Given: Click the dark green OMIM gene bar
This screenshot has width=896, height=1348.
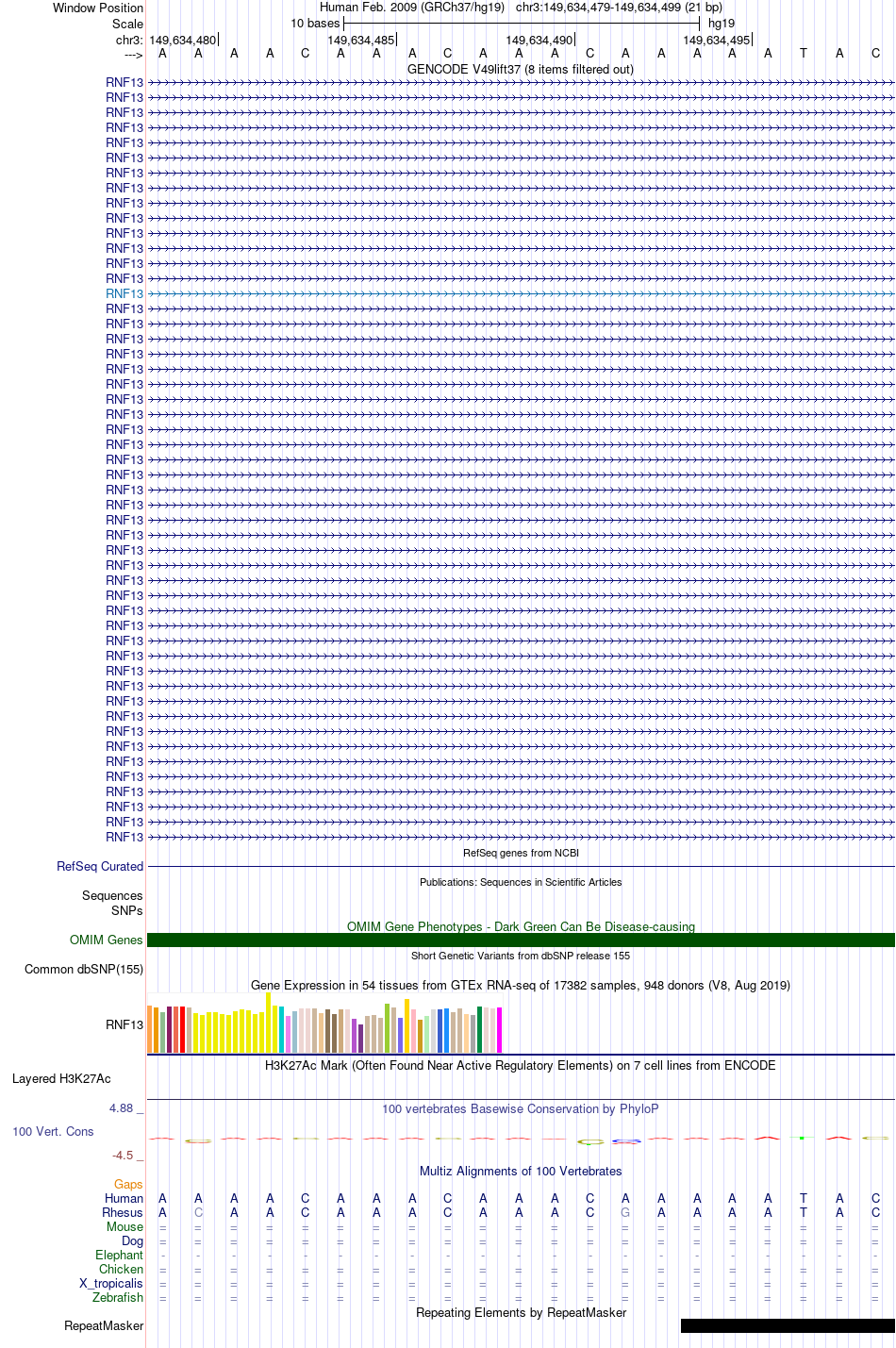Looking at the screenshot, I should tap(521, 940).
